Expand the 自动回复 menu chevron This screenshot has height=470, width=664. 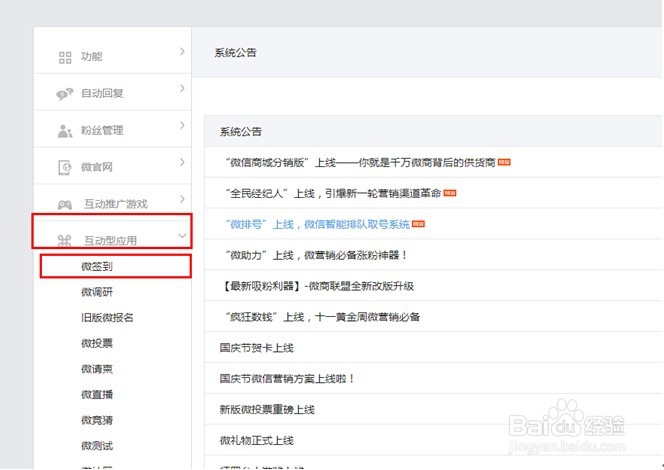click(182, 88)
